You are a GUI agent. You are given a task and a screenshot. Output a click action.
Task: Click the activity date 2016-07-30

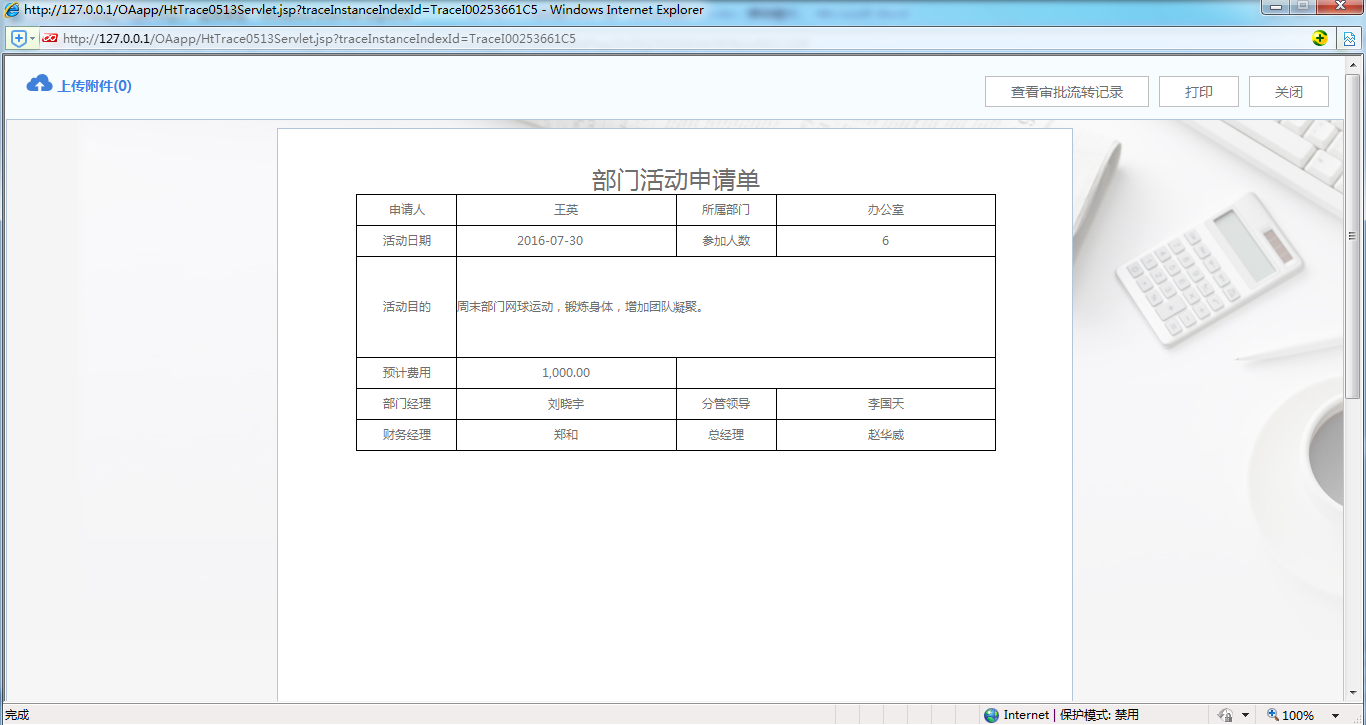pos(550,241)
